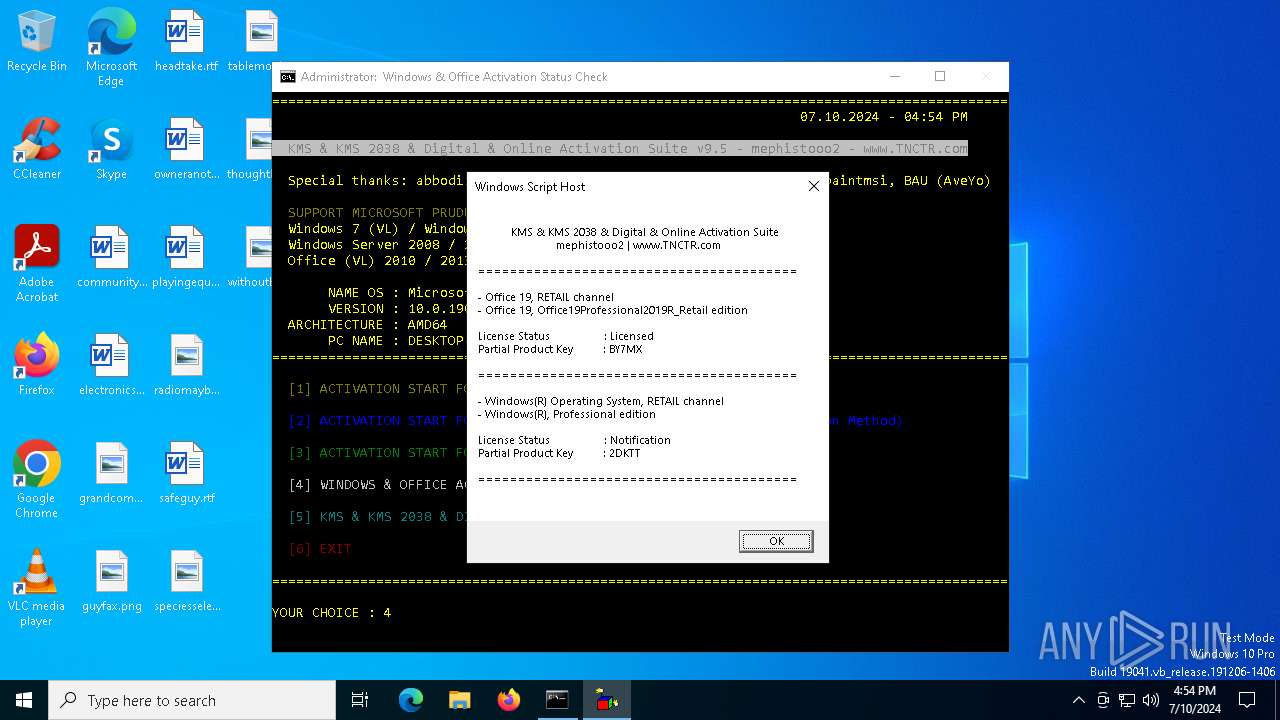The image size is (1280, 720).
Task: Open the notification center
Action: (1247, 700)
